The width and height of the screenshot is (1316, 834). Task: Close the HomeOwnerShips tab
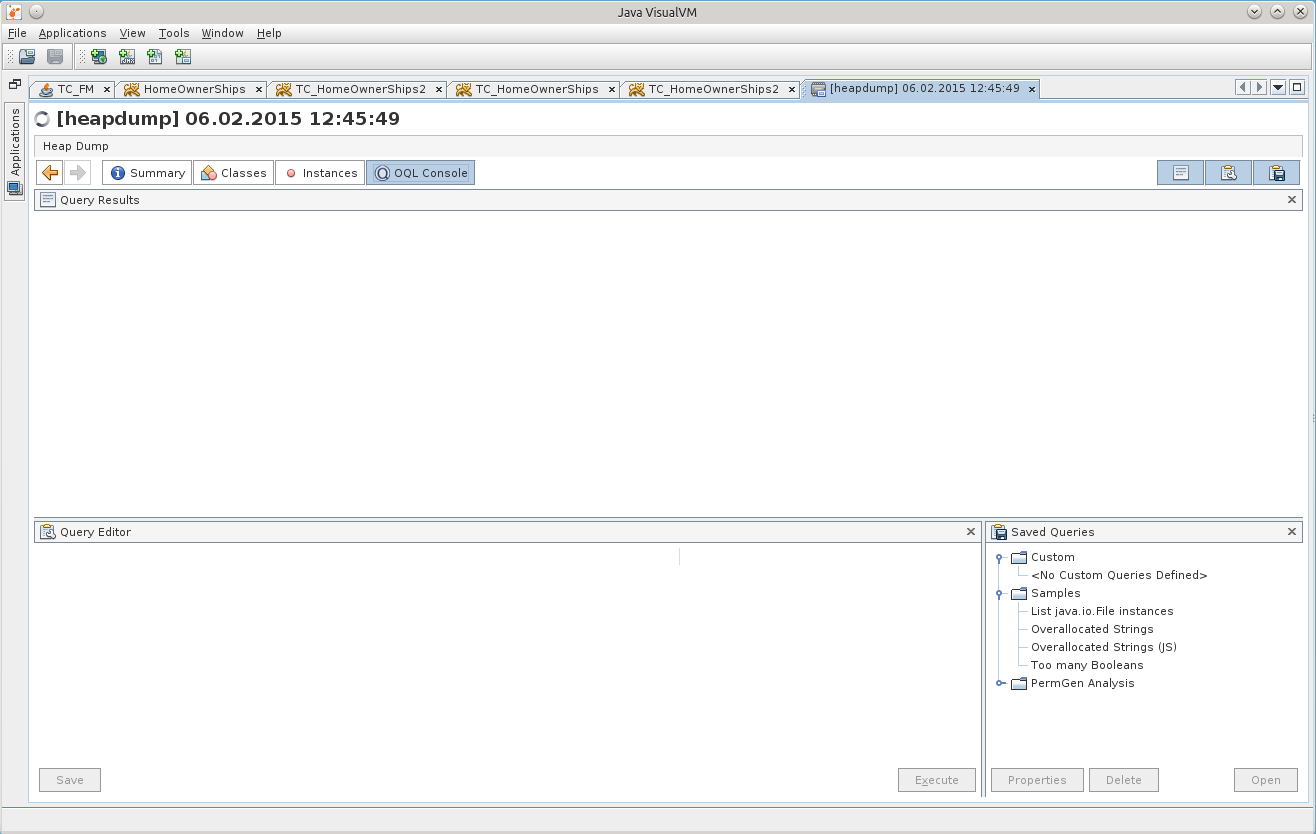259,90
